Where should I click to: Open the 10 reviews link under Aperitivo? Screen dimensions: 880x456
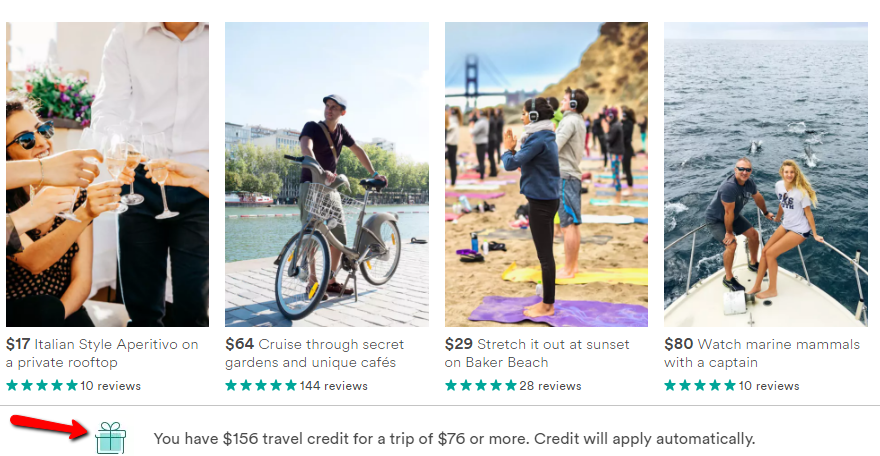click(110, 386)
